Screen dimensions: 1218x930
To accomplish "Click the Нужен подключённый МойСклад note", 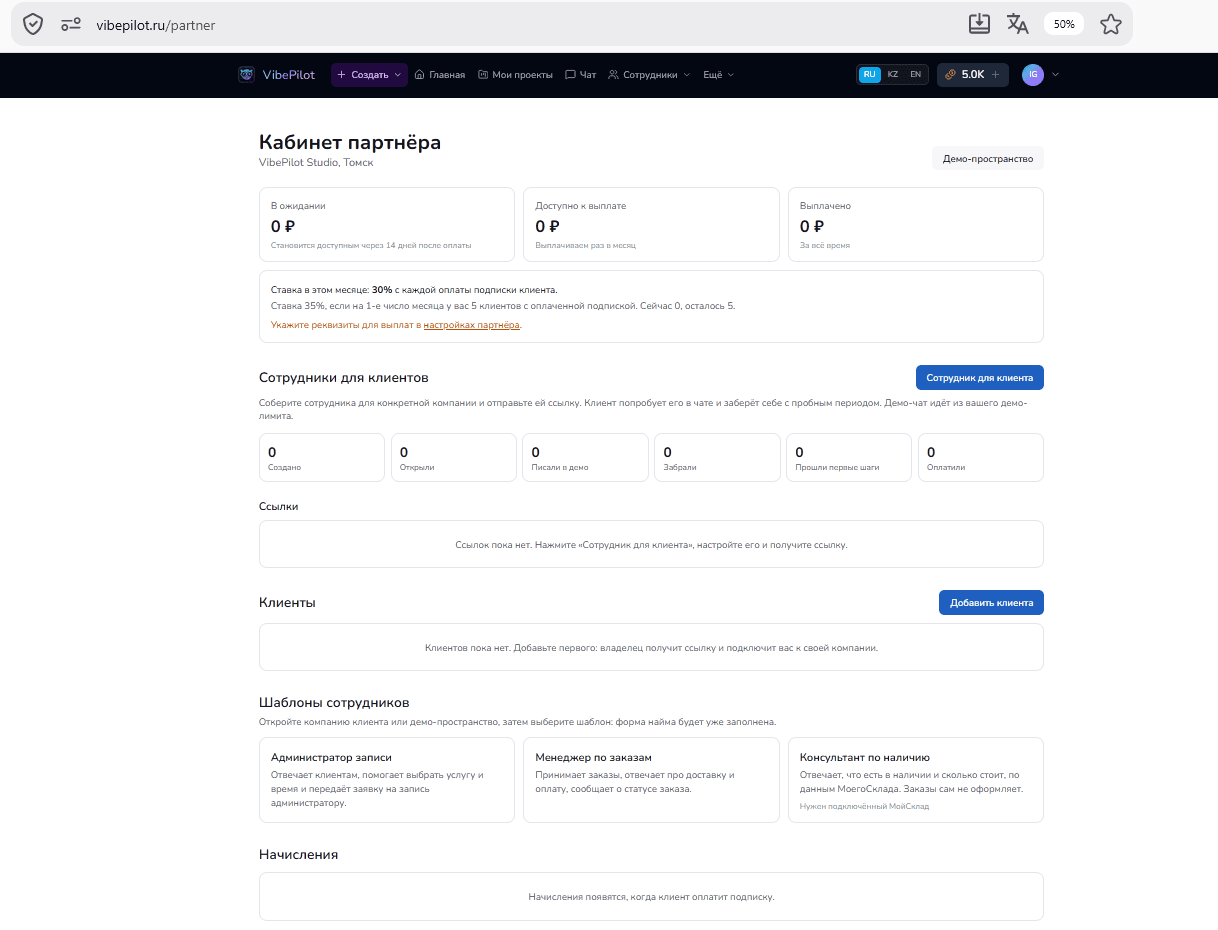I will coord(865,806).
